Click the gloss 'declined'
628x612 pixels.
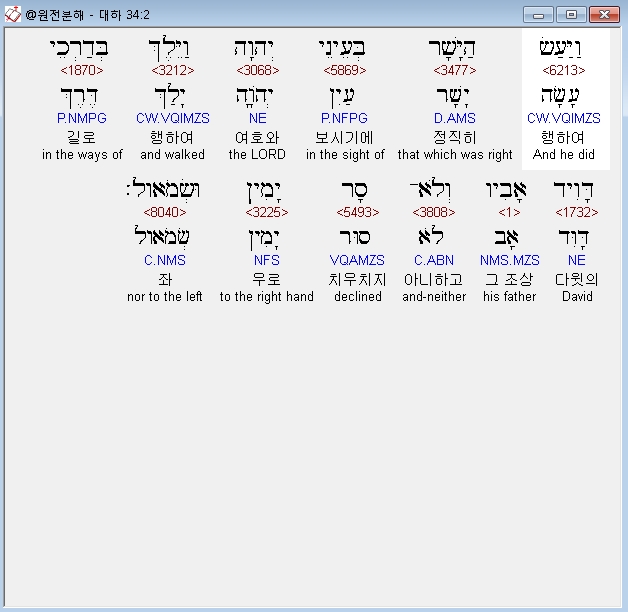358,296
